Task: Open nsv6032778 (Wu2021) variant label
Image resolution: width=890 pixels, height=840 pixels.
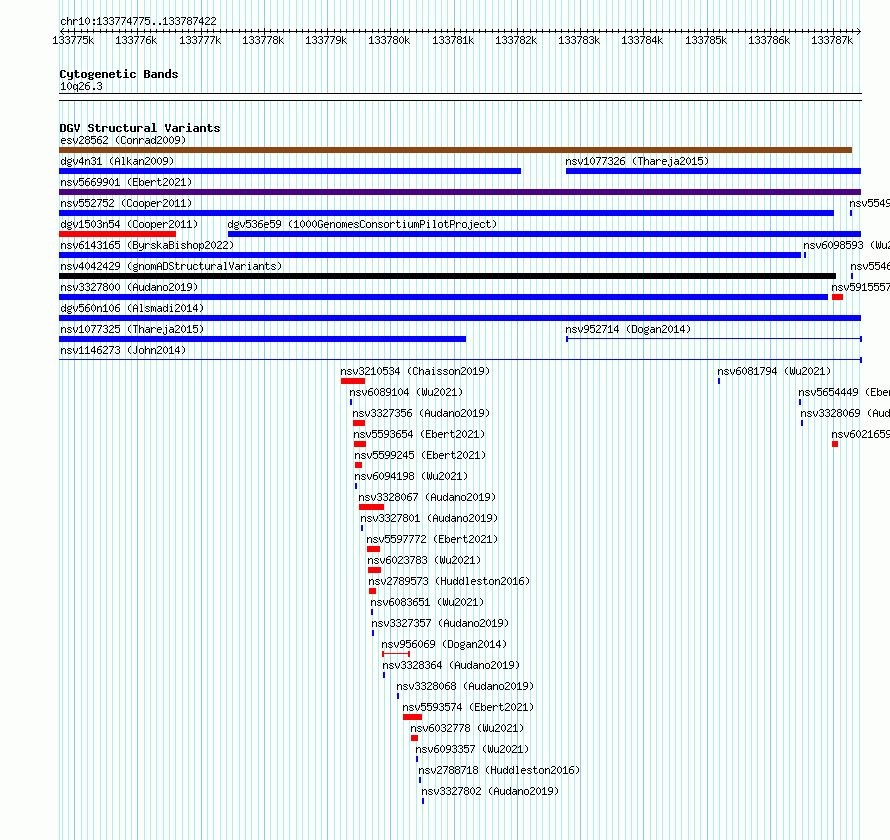Action: 467,728
